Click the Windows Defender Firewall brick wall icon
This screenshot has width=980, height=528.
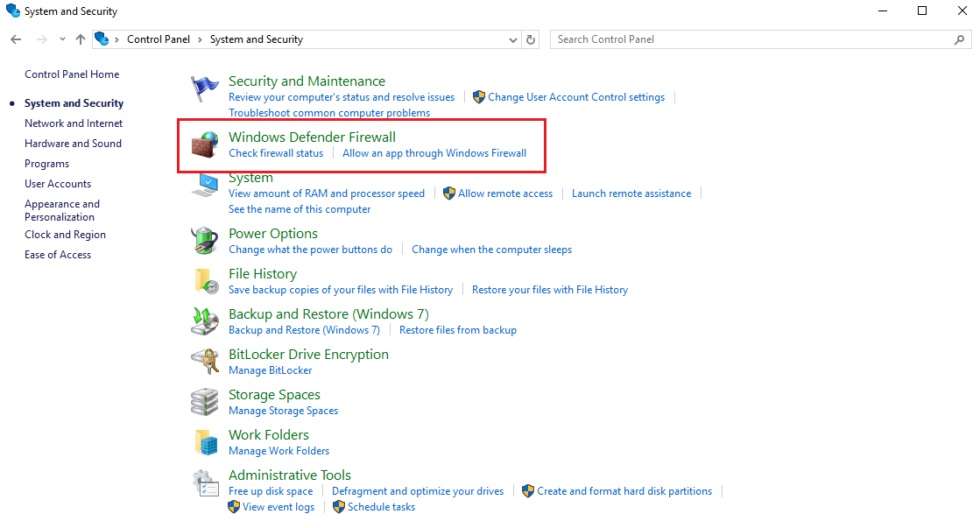(x=205, y=145)
